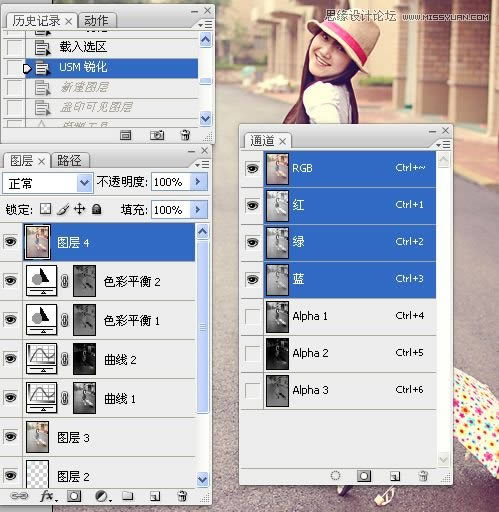Image resolution: width=499 pixels, height=512 pixels.
Task: Create new adjustment layer icon
Action: 102,496
